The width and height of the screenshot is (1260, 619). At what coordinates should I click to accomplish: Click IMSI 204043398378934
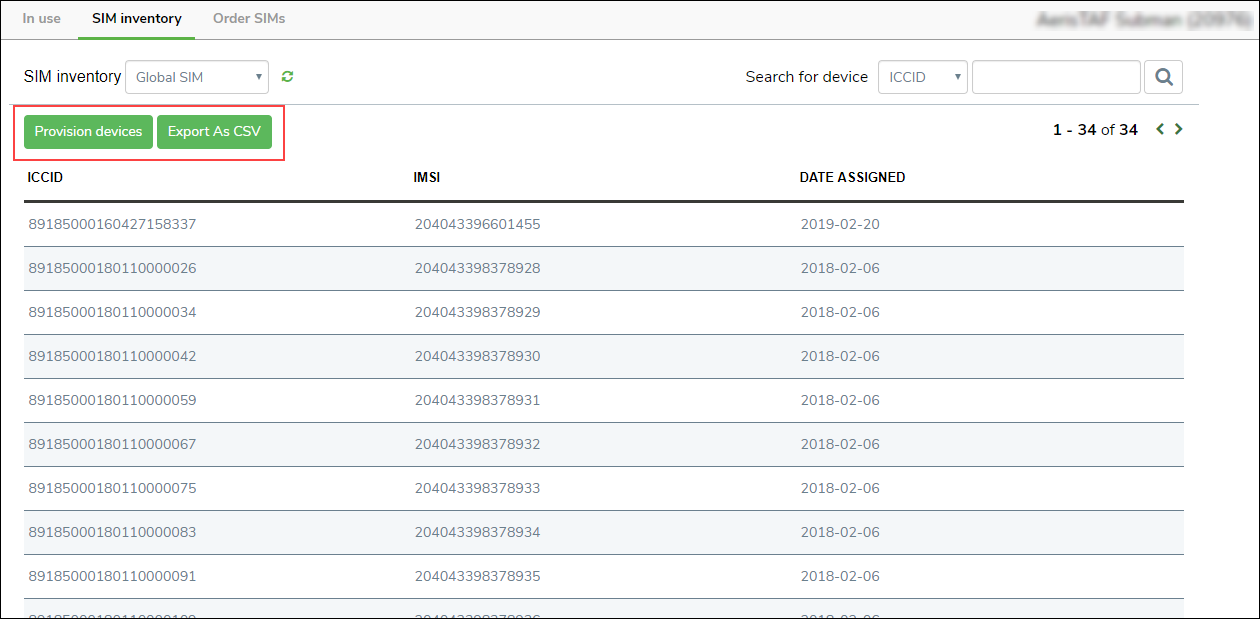coord(478,533)
